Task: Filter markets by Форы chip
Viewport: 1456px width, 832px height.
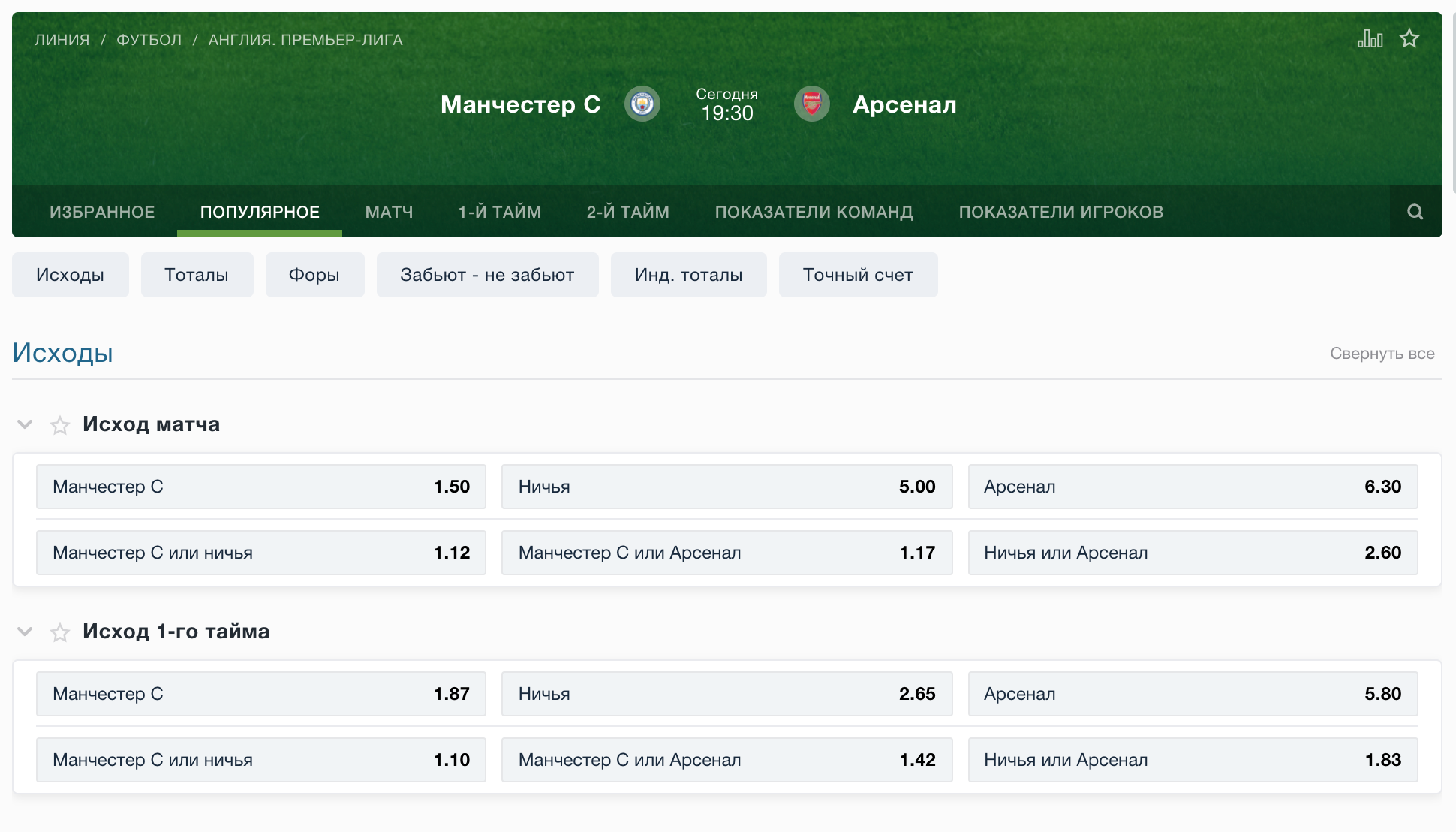Action: coord(314,275)
